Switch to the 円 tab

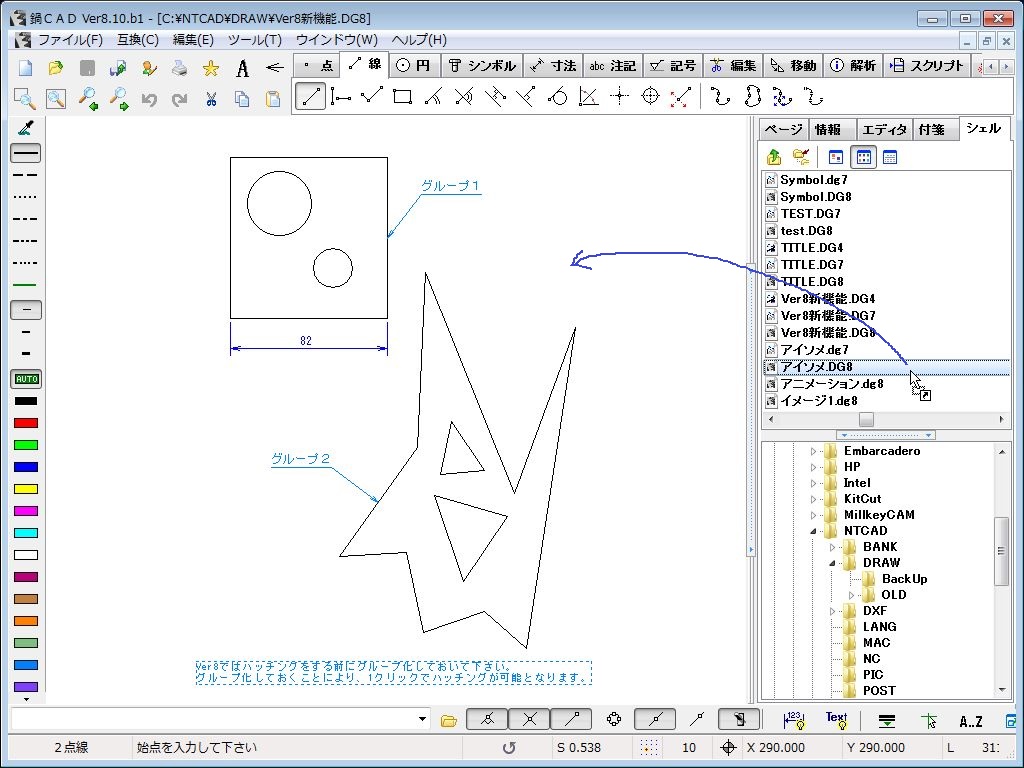tap(414, 65)
